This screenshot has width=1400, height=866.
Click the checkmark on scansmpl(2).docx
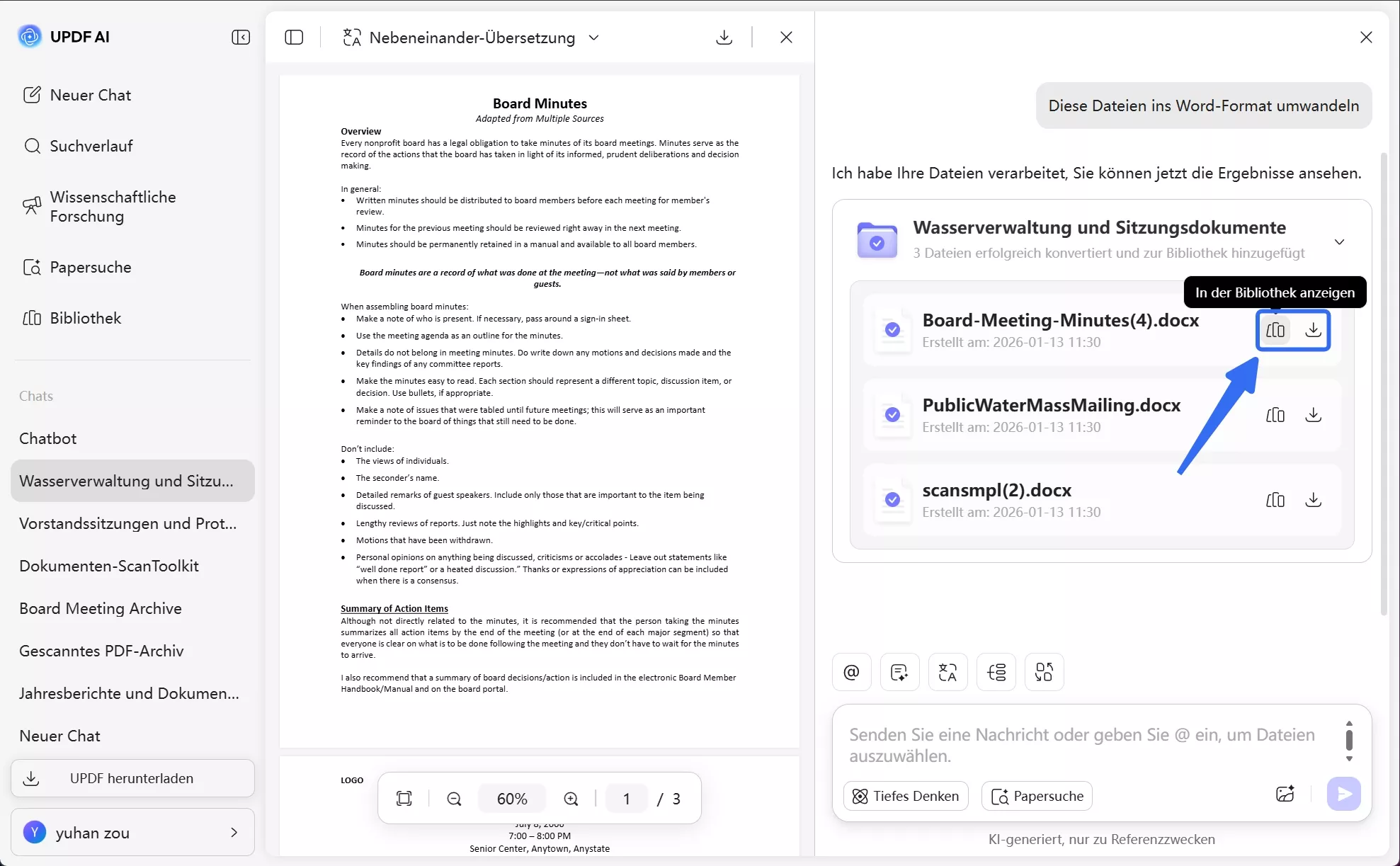pyautogui.click(x=892, y=500)
